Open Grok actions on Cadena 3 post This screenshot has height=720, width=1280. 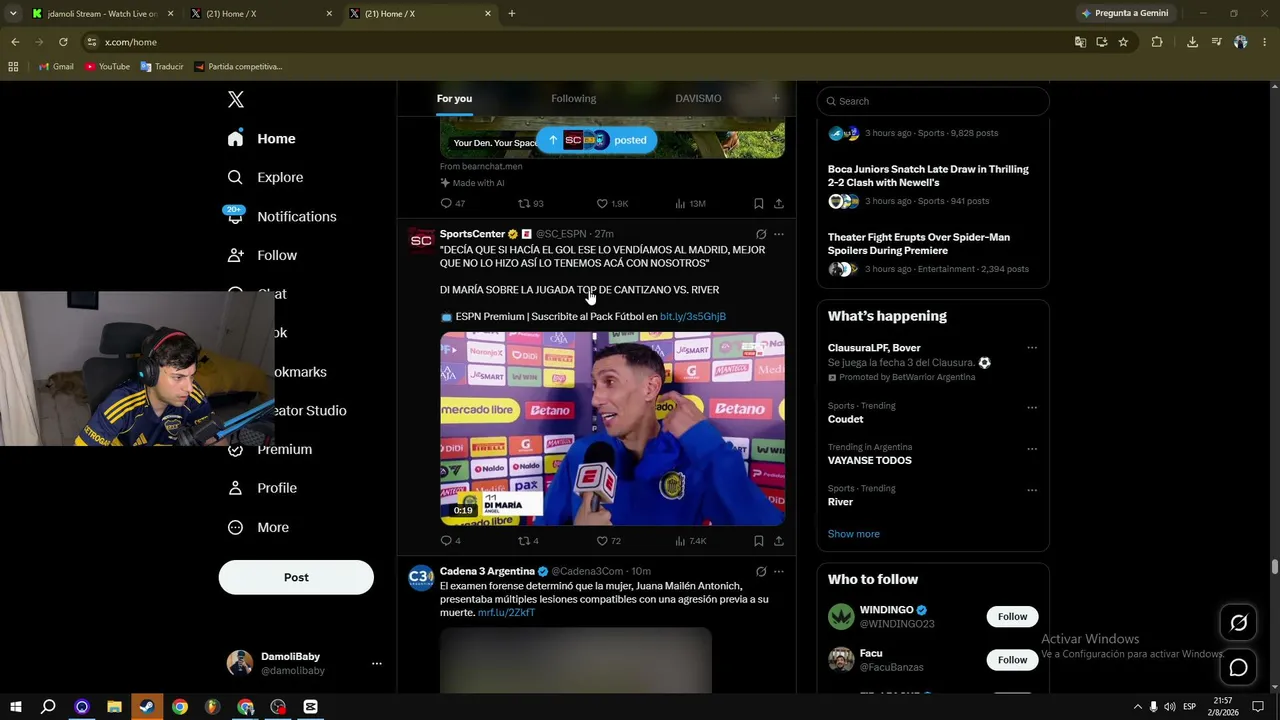pyautogui.click(x=761, y=572)
